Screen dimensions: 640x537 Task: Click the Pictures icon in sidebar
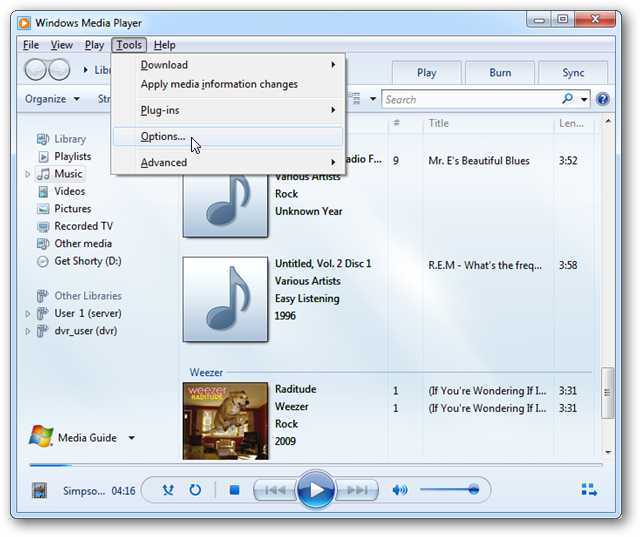(x=43, y=209)
